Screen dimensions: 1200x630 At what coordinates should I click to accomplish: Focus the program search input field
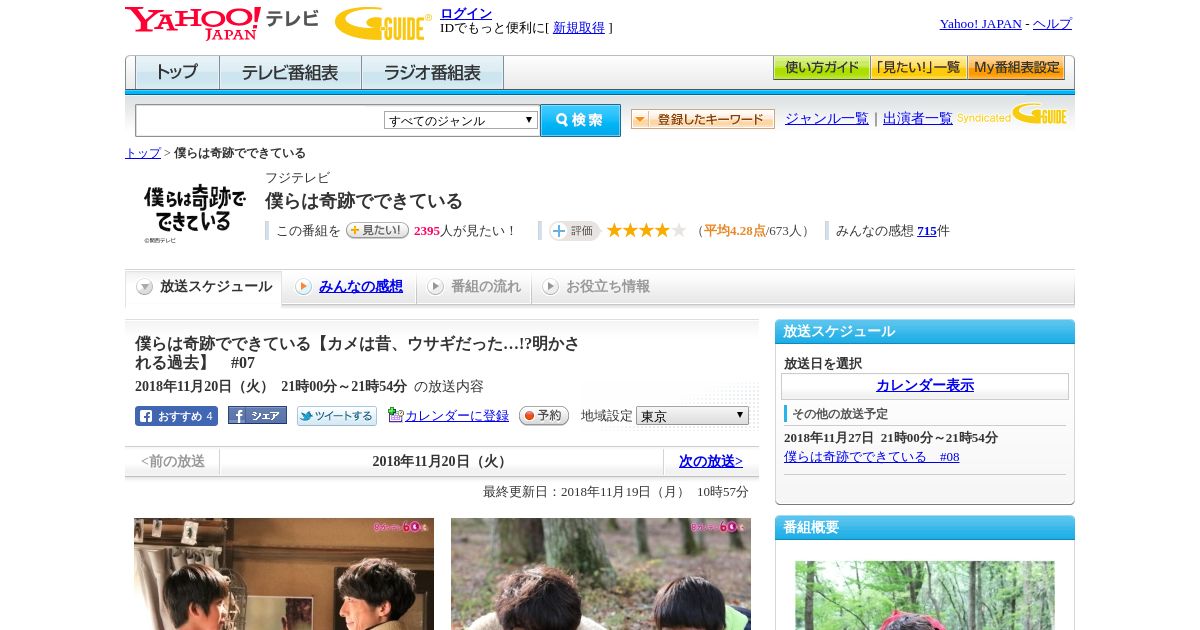(x=260, y=120)
